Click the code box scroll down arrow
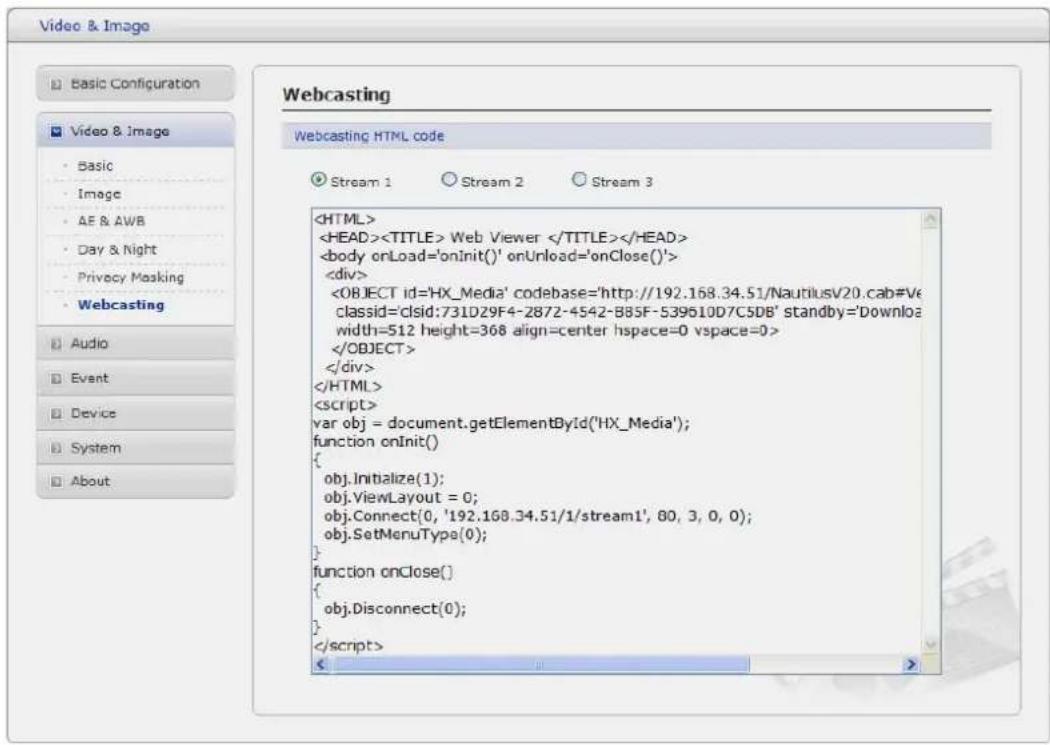Image resolution: width=1050 pixels, height=745 pixels. coord(930,645)
